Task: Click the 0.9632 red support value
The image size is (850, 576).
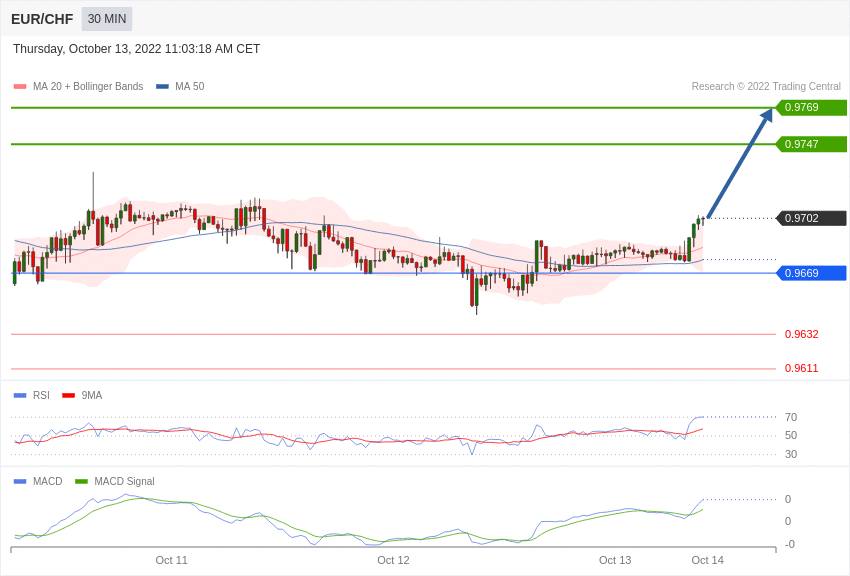Action: tap(802, 334)
